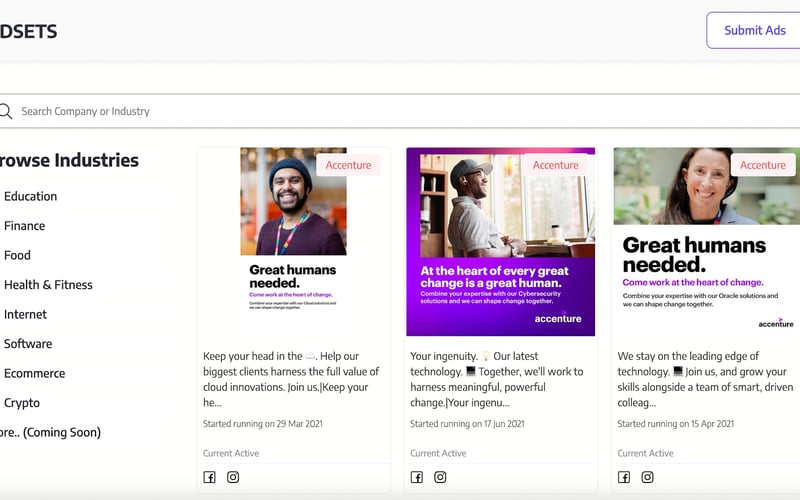This screenshot has height=500, width=800.
Task: Select Health & Fitness industry
Action: [x=48, y=285]
